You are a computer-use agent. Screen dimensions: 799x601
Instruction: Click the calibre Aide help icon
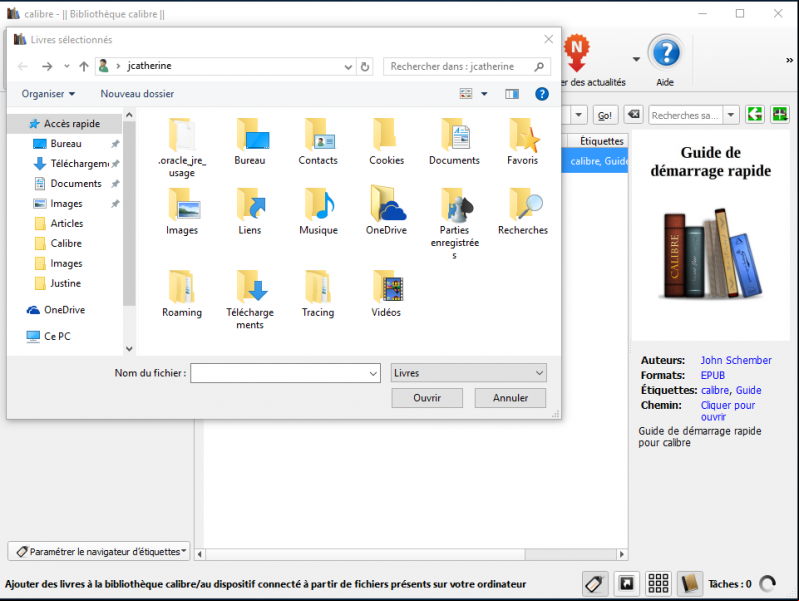(665, 53)
